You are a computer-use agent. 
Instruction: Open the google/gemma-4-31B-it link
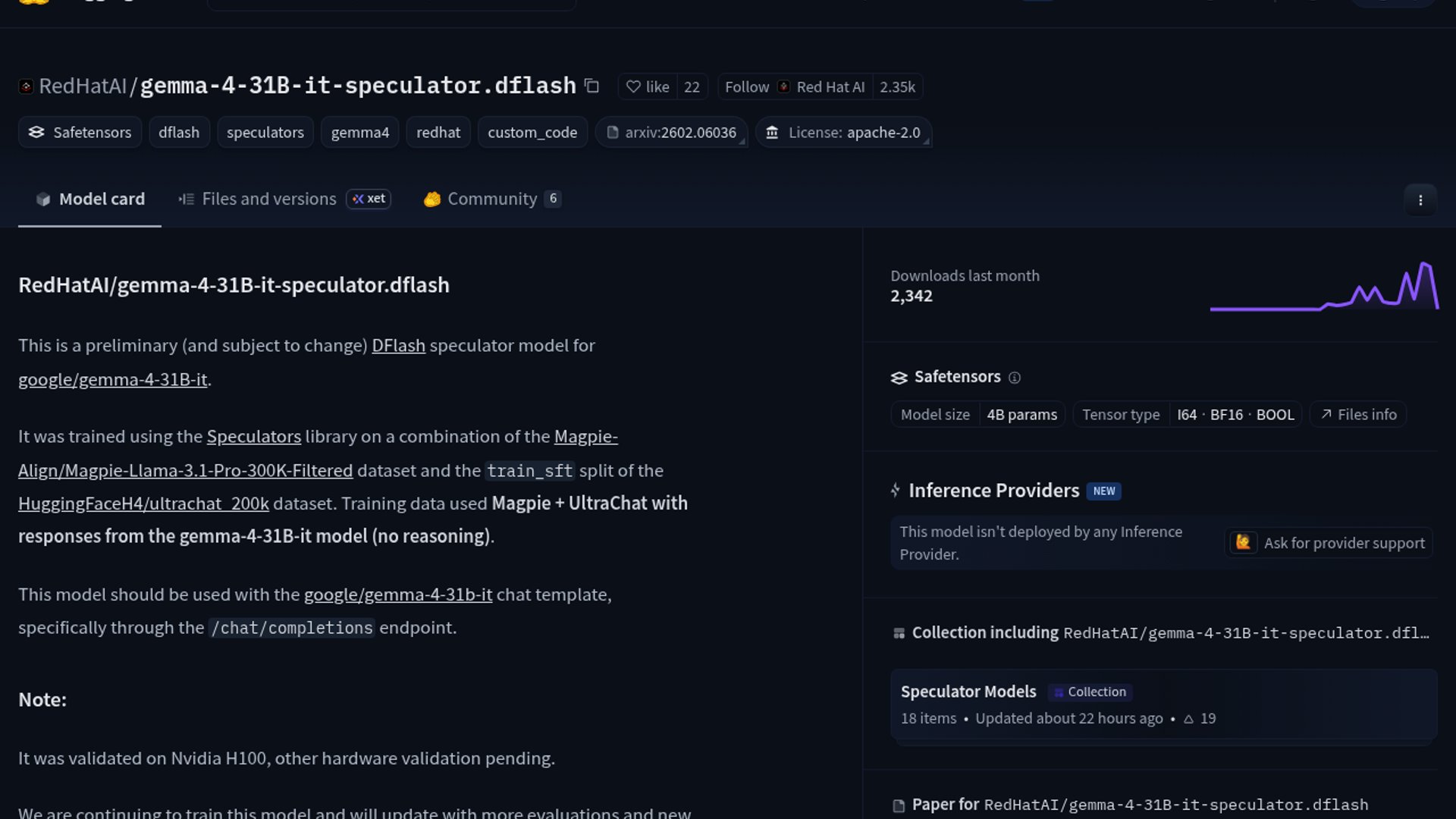[x=112, y=380]
